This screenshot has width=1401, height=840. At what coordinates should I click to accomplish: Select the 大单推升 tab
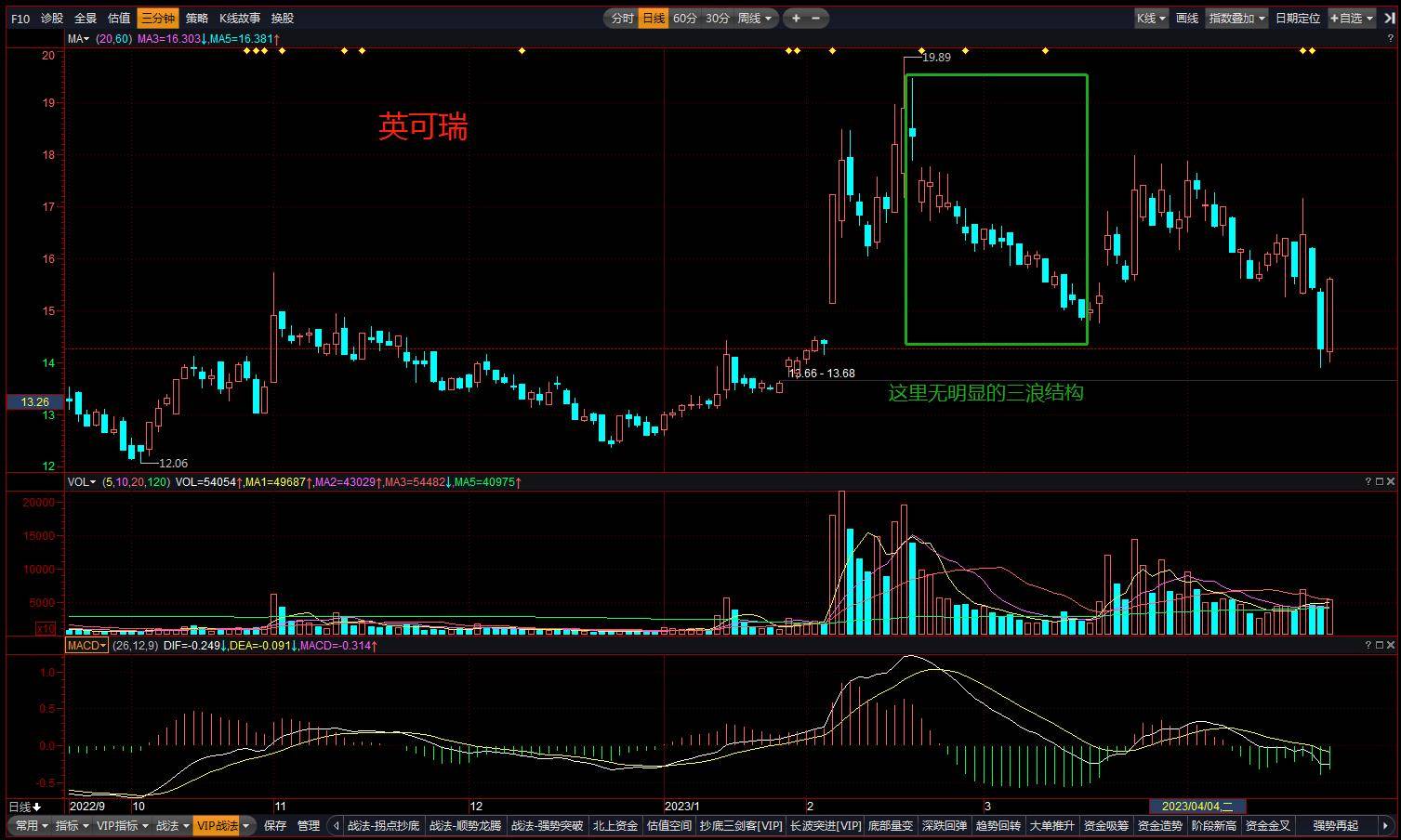1052,825
